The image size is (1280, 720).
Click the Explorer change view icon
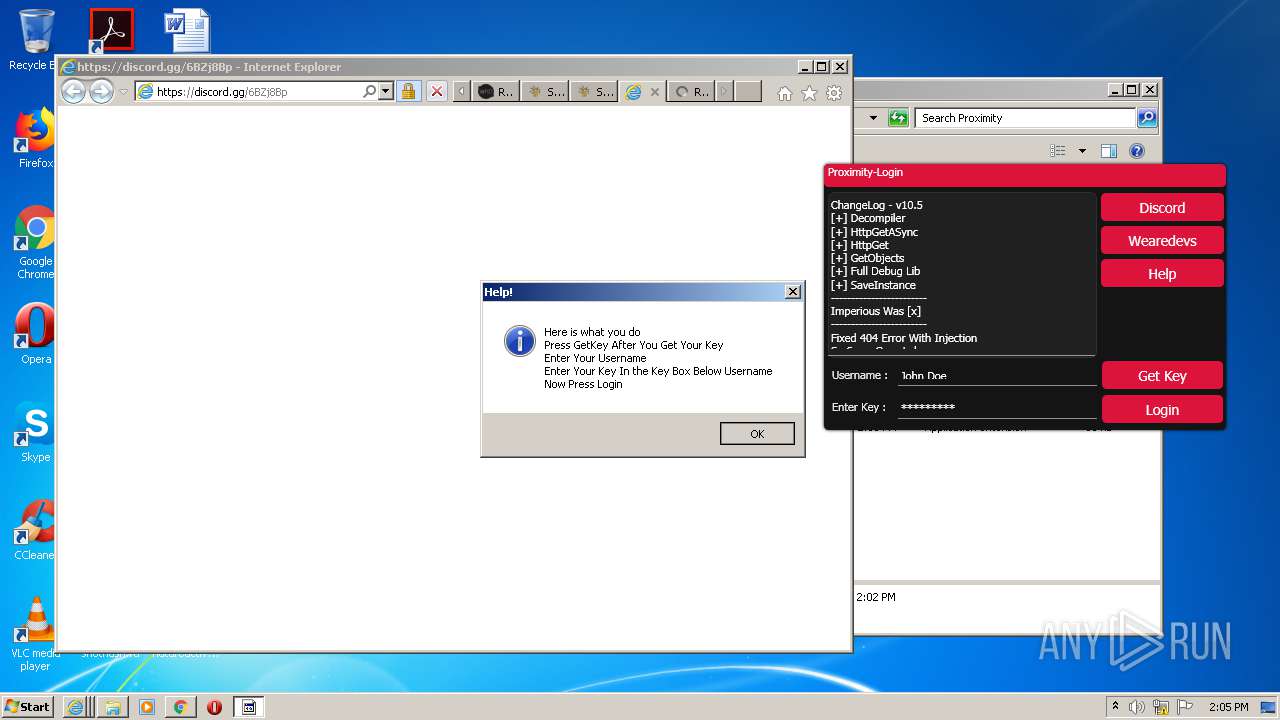point(1058,151)
